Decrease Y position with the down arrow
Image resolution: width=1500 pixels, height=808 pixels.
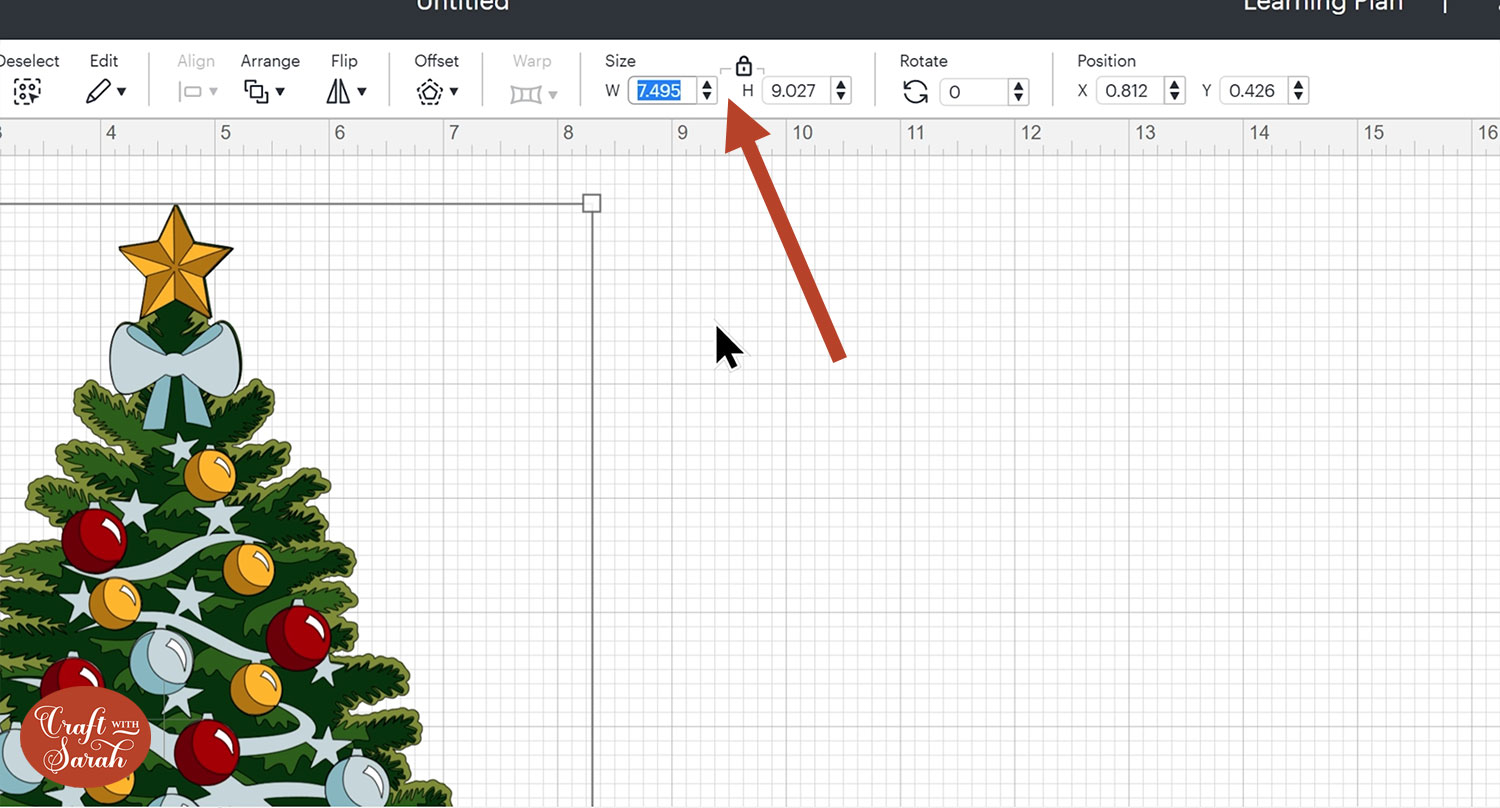(x=1299, y=97)
